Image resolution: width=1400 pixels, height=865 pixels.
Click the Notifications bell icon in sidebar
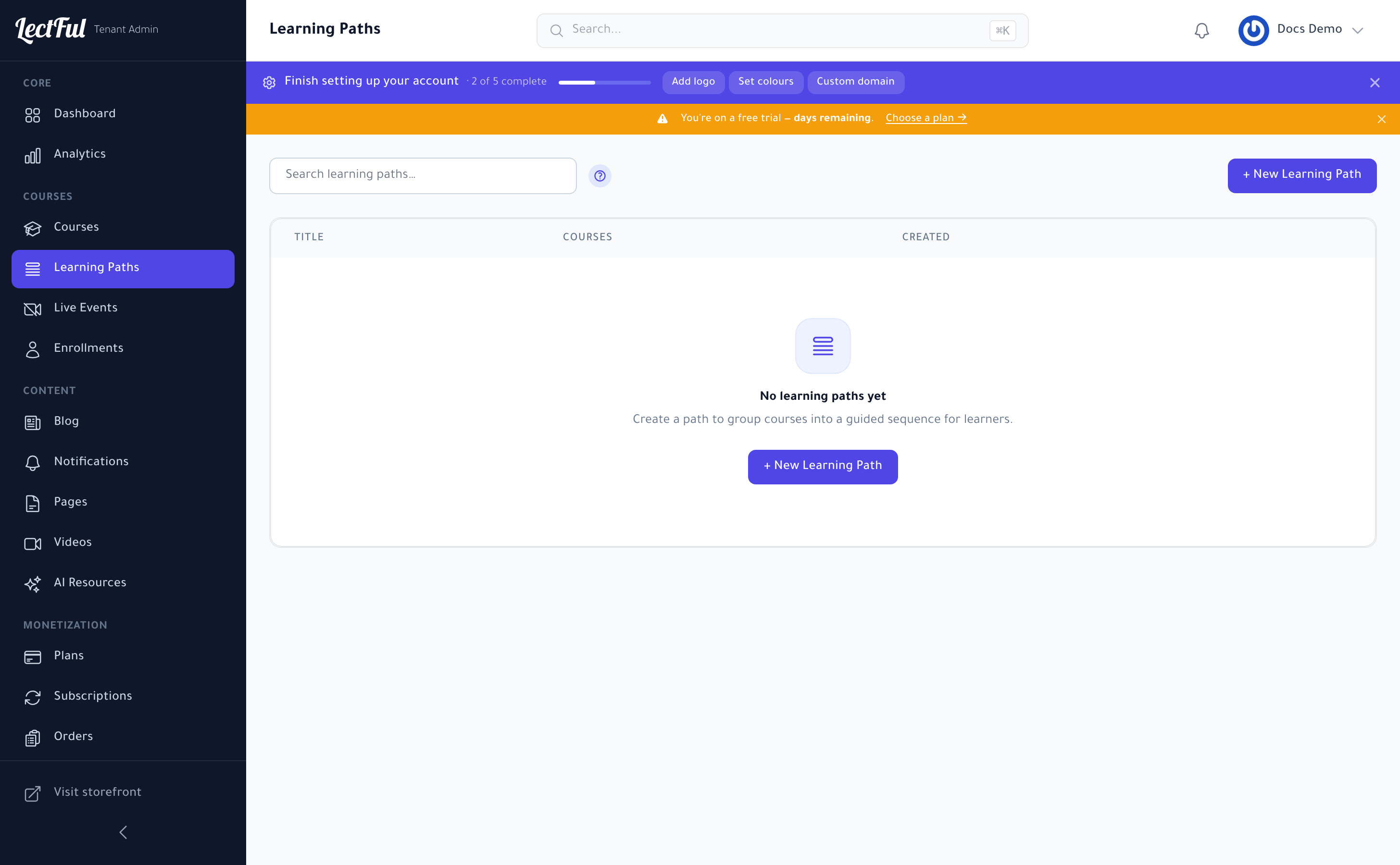pyautogui.click(x=33, y=463)
